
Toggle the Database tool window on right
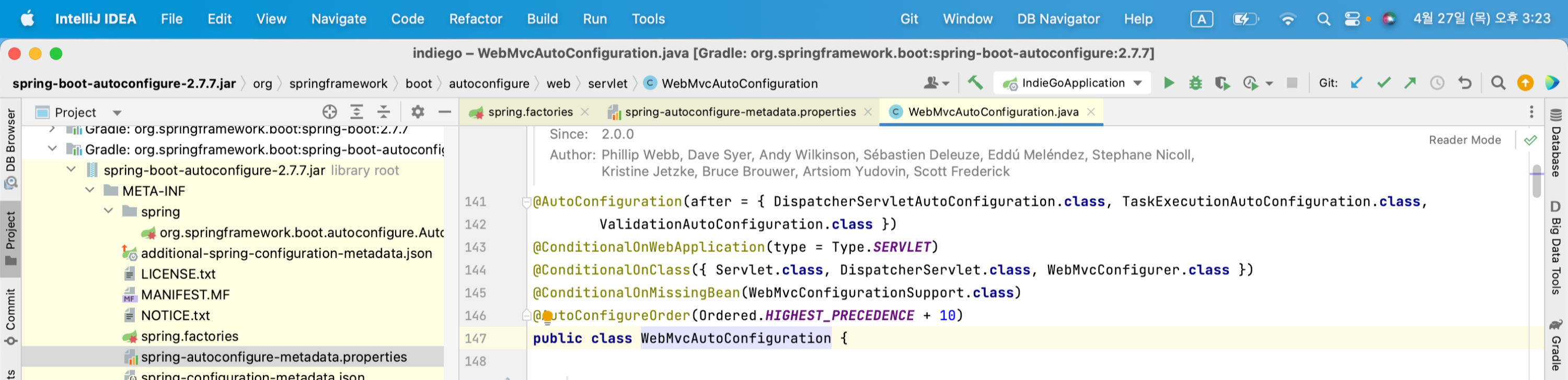coord(1557,143)
